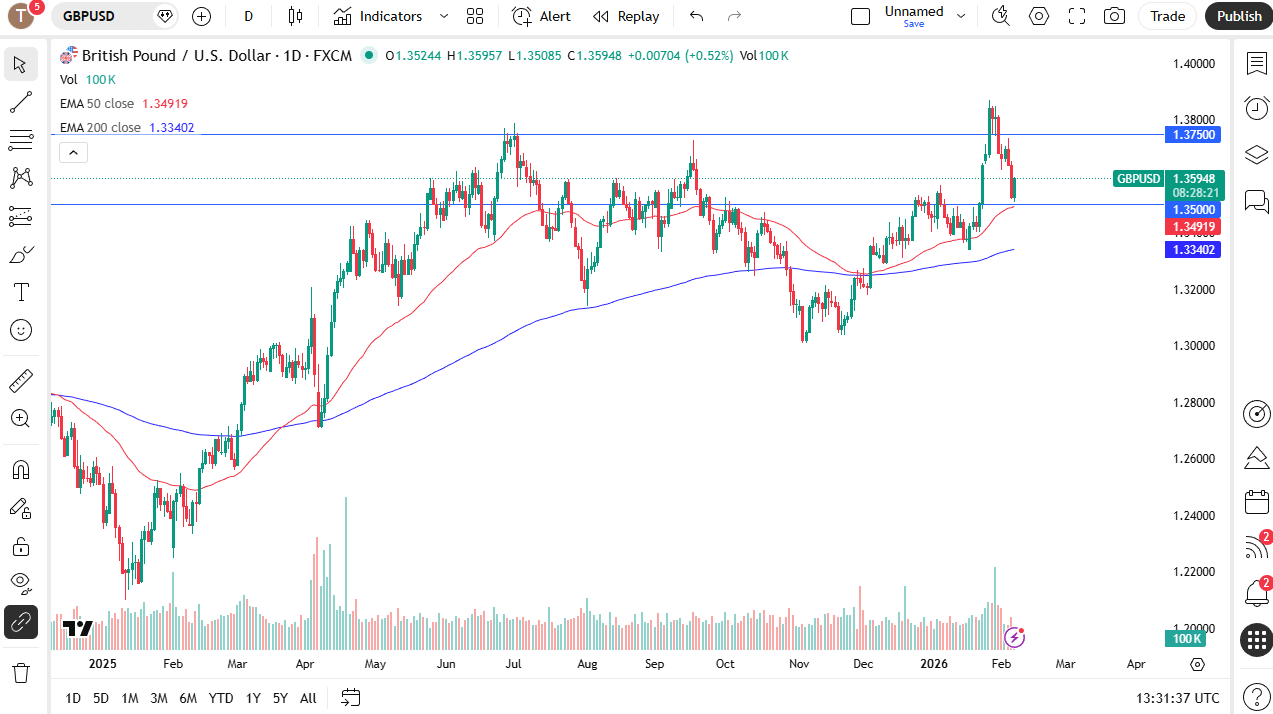
Task: Select the trend line drawing tool
Action: [20, 102]
